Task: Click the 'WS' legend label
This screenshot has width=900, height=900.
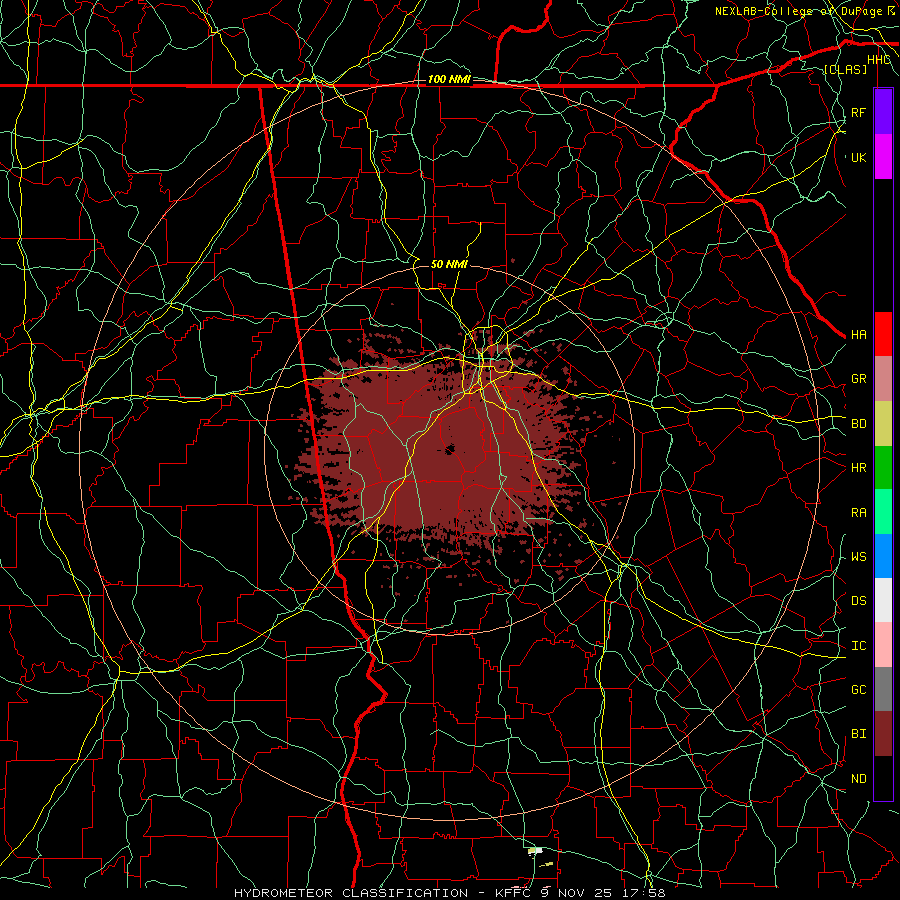Action: pos(858,556)
